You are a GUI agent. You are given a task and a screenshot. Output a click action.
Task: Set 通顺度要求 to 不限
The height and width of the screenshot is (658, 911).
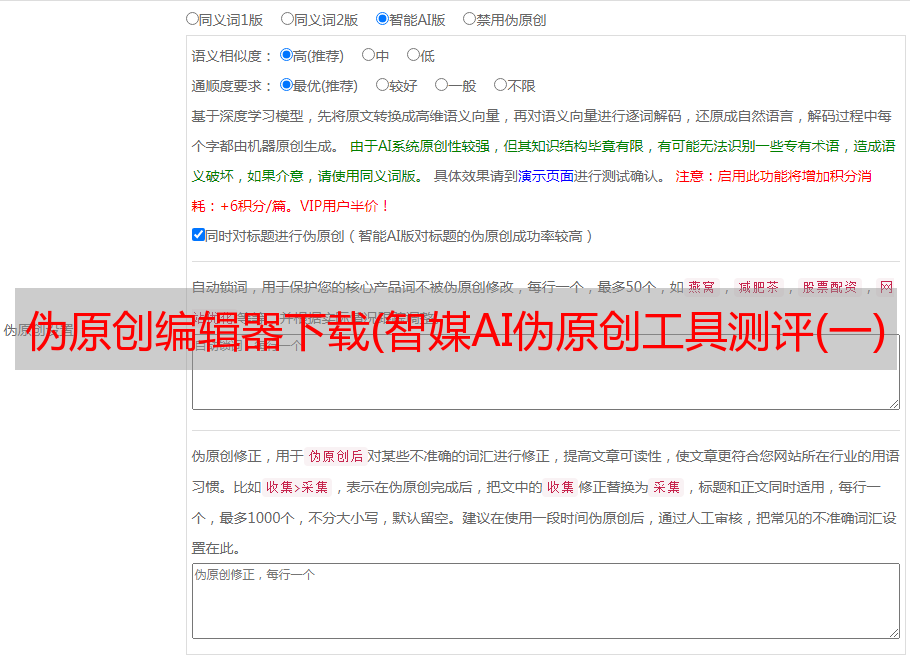click(x=500, y=85)
